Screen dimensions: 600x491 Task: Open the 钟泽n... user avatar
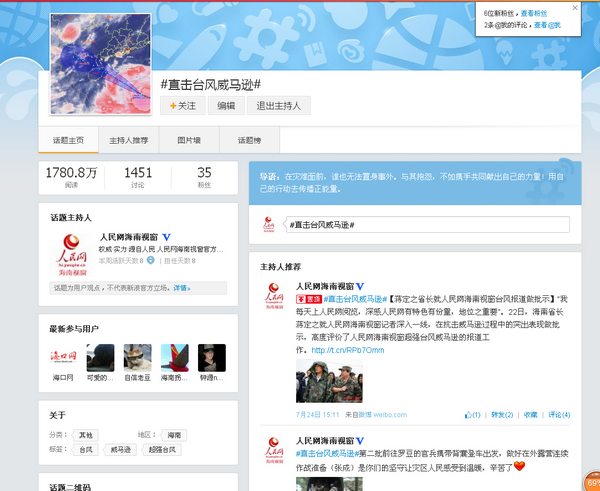[x=212, y=357]
